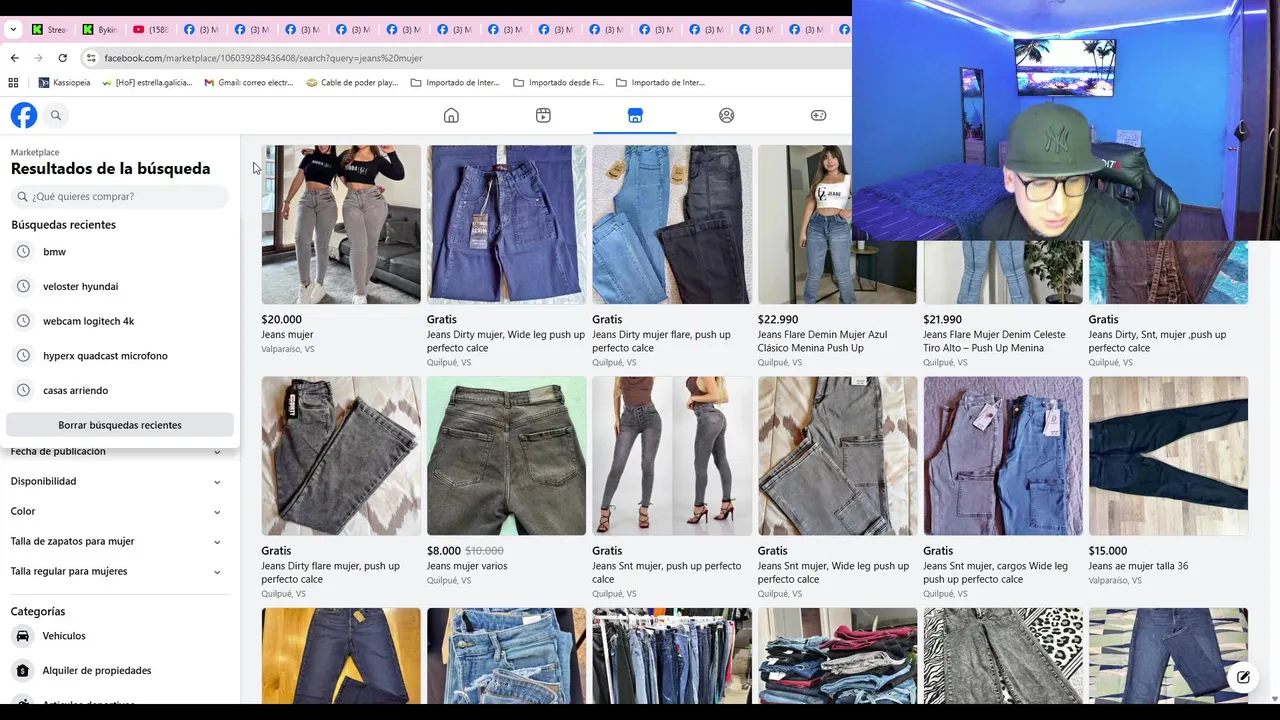Open Jeans Dirty mujer flare two-jeans photo
The image size is (1280, 720).
tap(672, 225)
